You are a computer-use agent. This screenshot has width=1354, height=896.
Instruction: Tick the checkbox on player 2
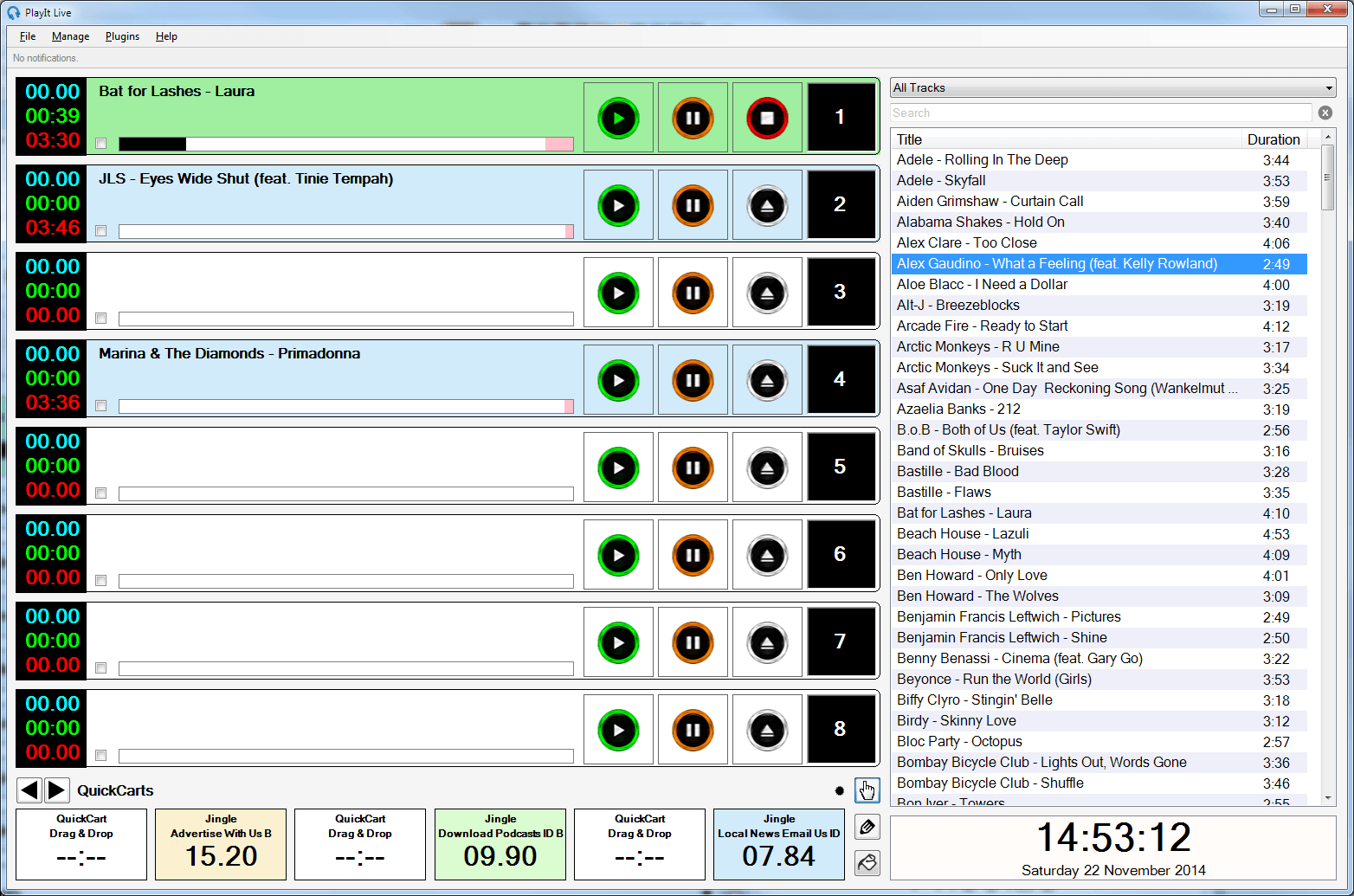point(101,231)
